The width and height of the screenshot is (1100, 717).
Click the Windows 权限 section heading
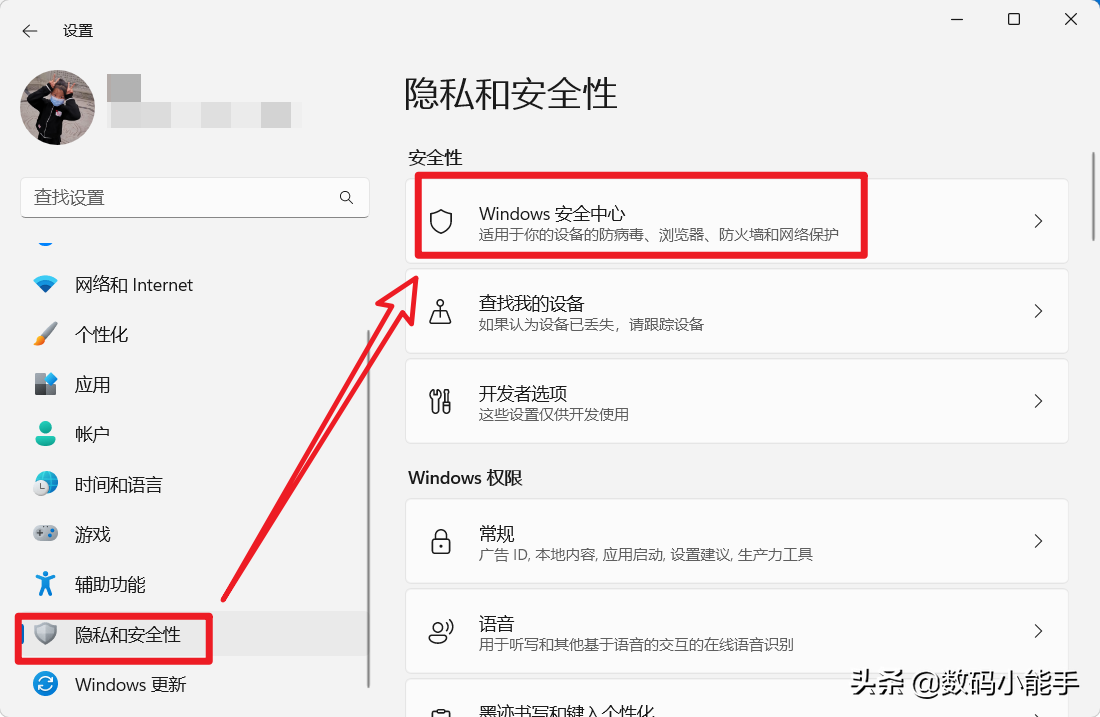[x=465, y=478]
